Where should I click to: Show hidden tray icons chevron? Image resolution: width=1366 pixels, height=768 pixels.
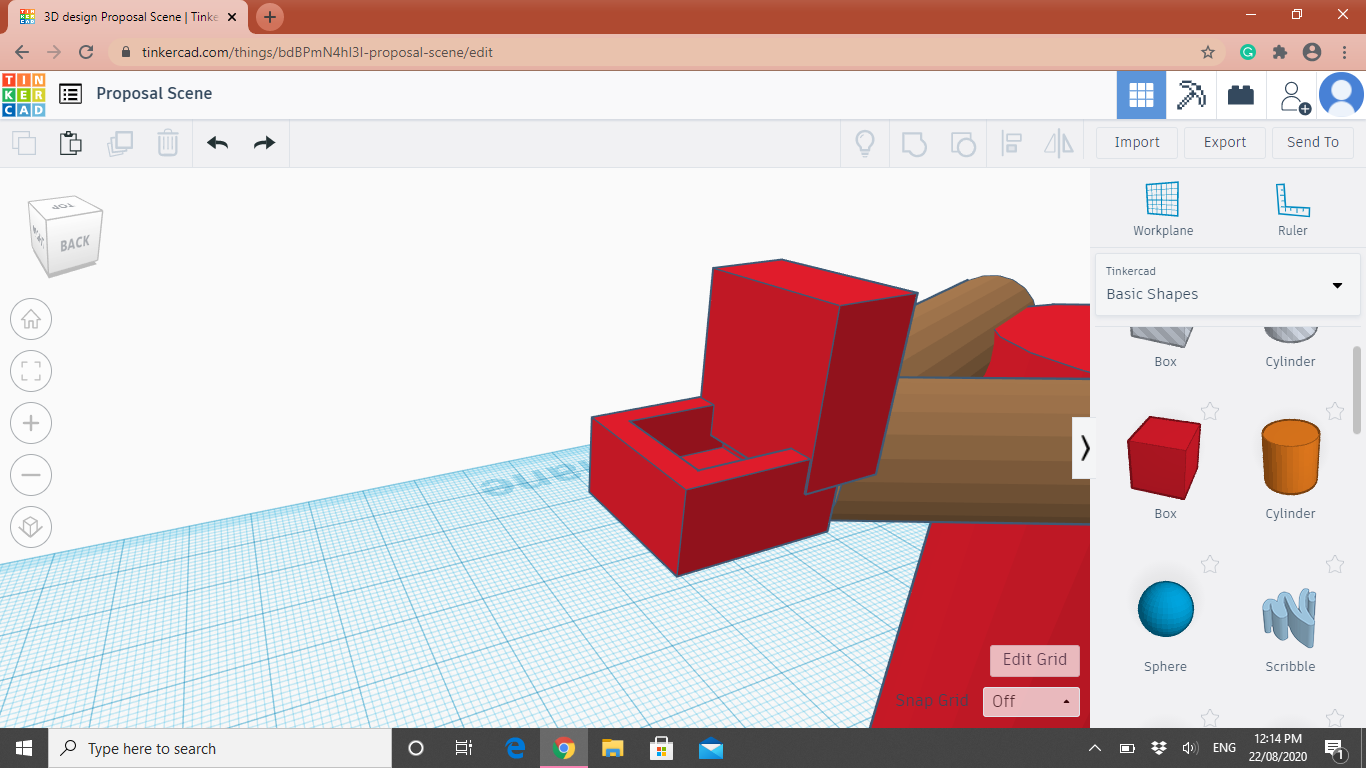pyautogui.click(x=1097, y=748)
